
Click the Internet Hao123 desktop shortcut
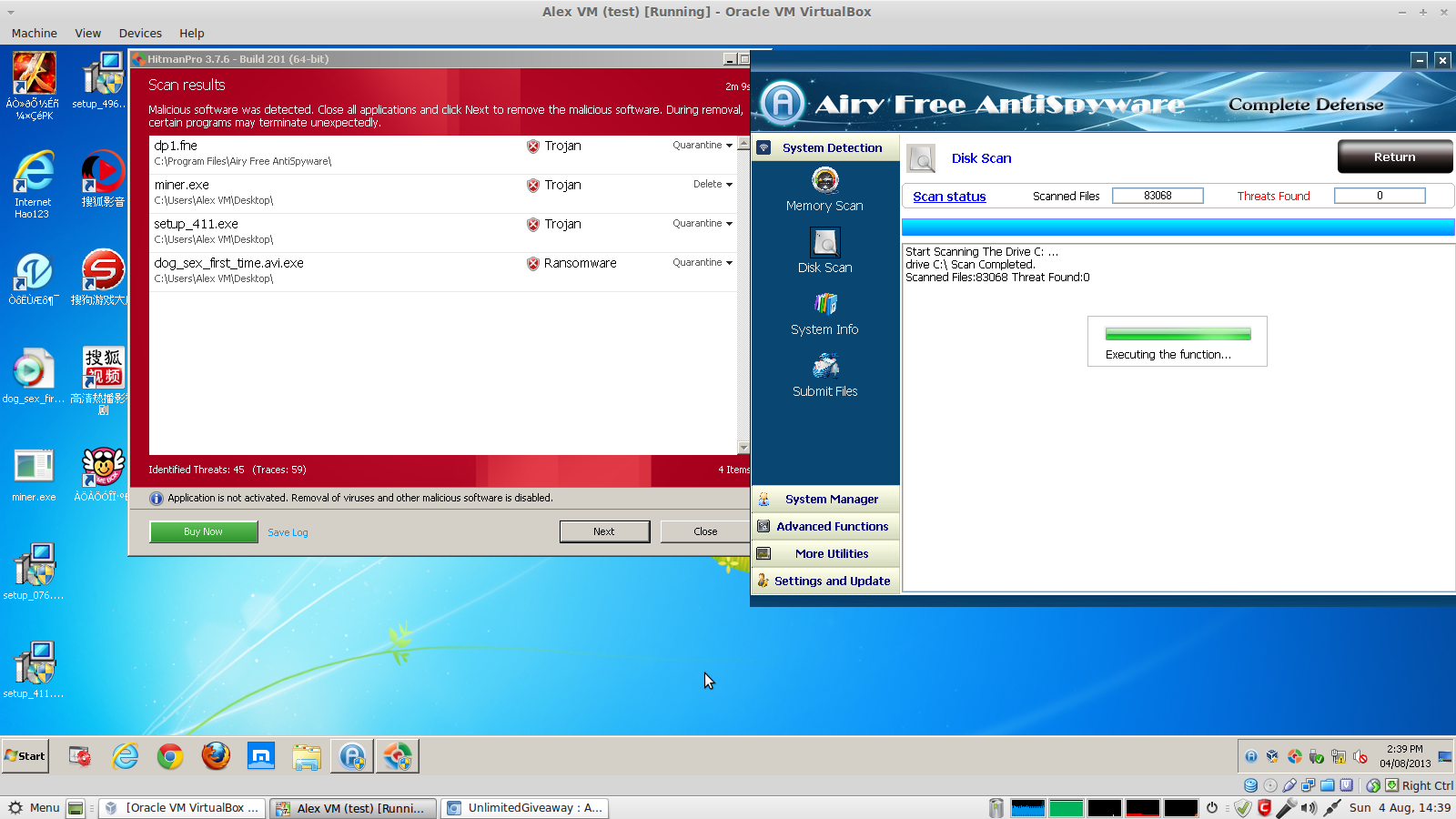(34, 185)
